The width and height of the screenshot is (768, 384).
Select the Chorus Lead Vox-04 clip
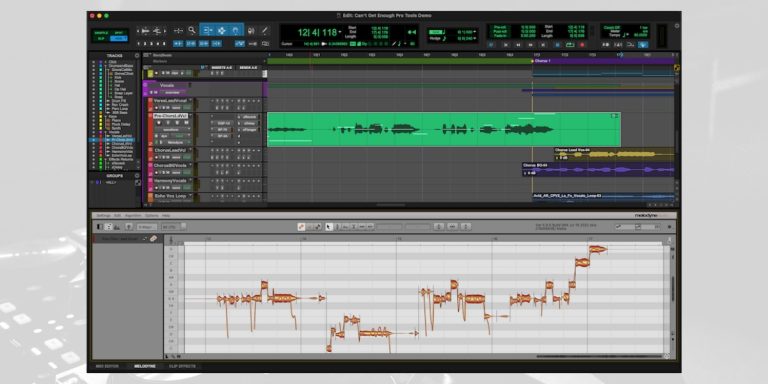[614, 154]
